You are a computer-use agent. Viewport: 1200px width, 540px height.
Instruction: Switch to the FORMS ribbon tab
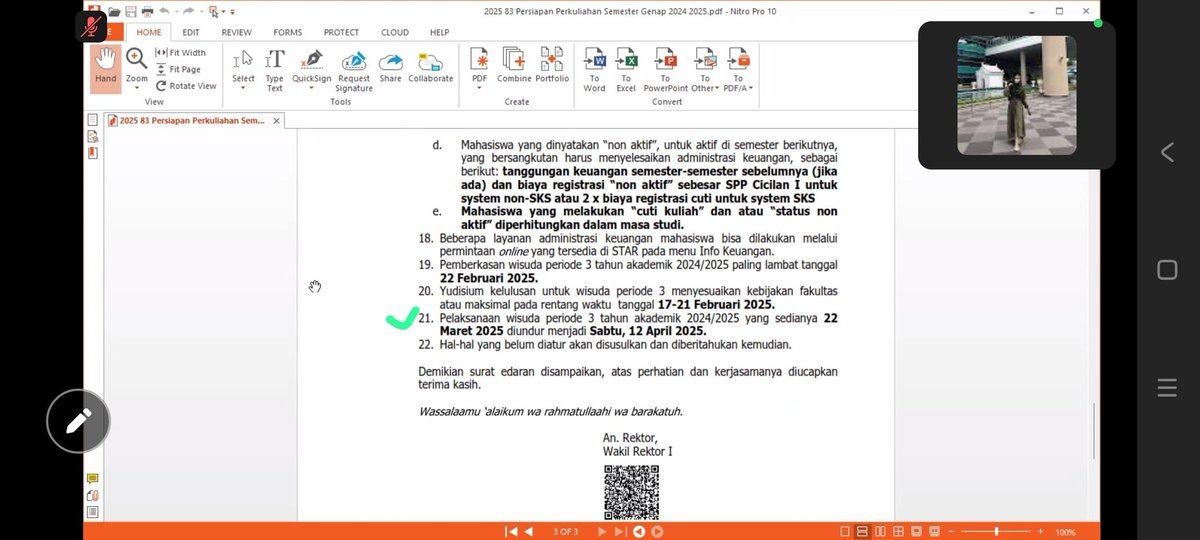point(288,32)
